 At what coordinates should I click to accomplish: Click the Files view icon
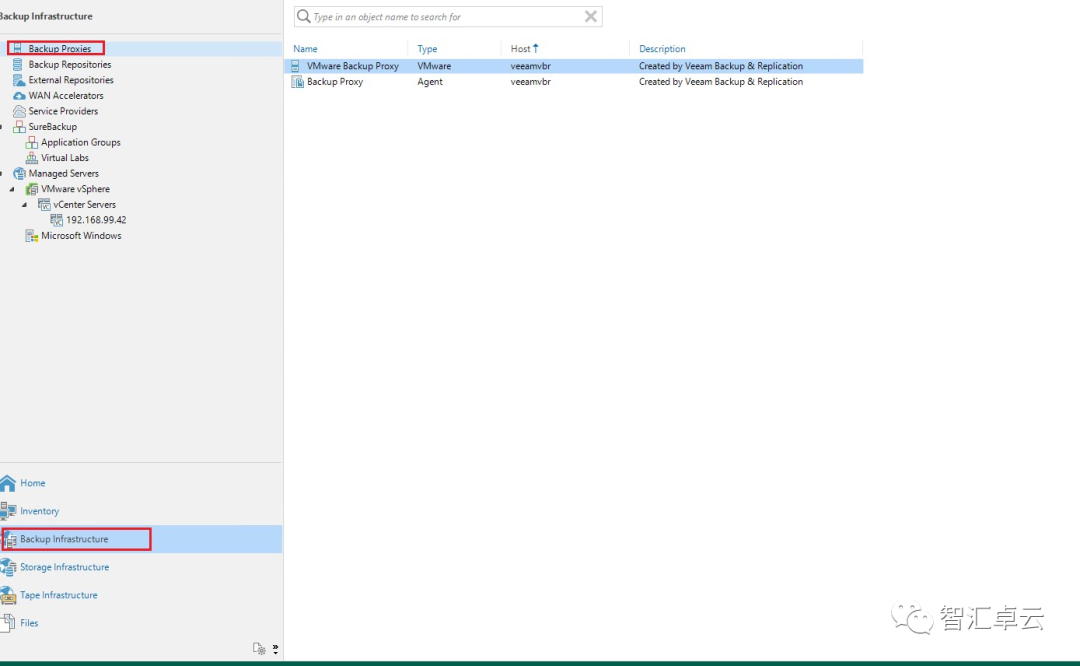tap(8, 623)
